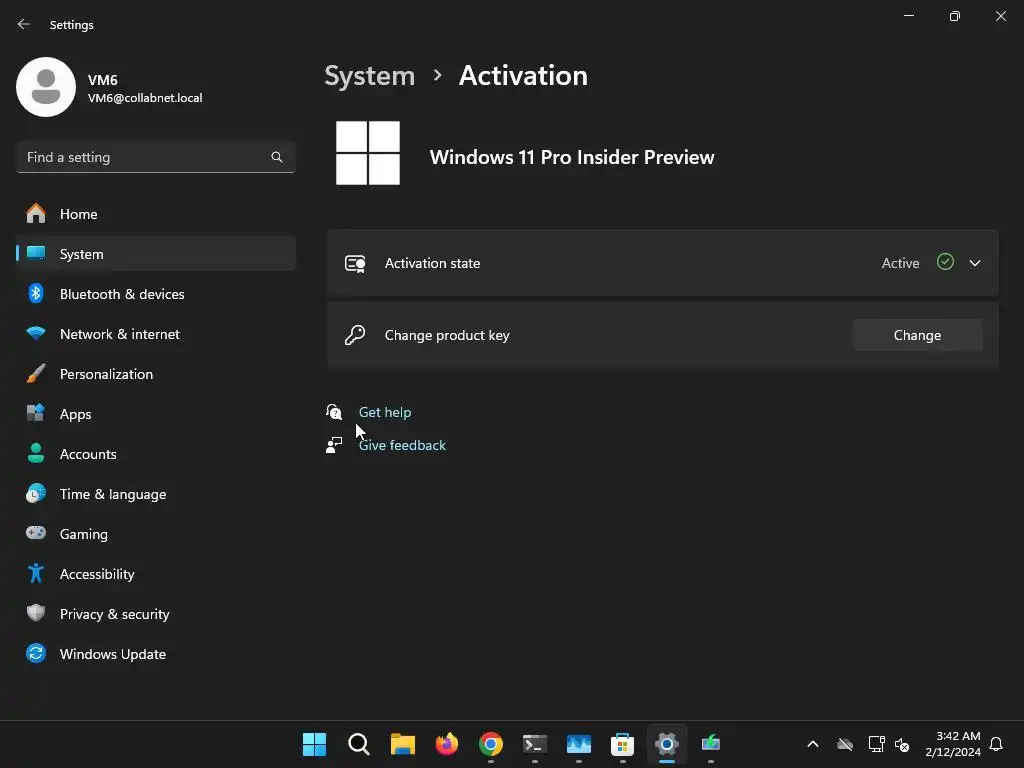This screenshot has height=768, width=1024.
Task: Open Accessibility settings
Action: pos(155,574)
